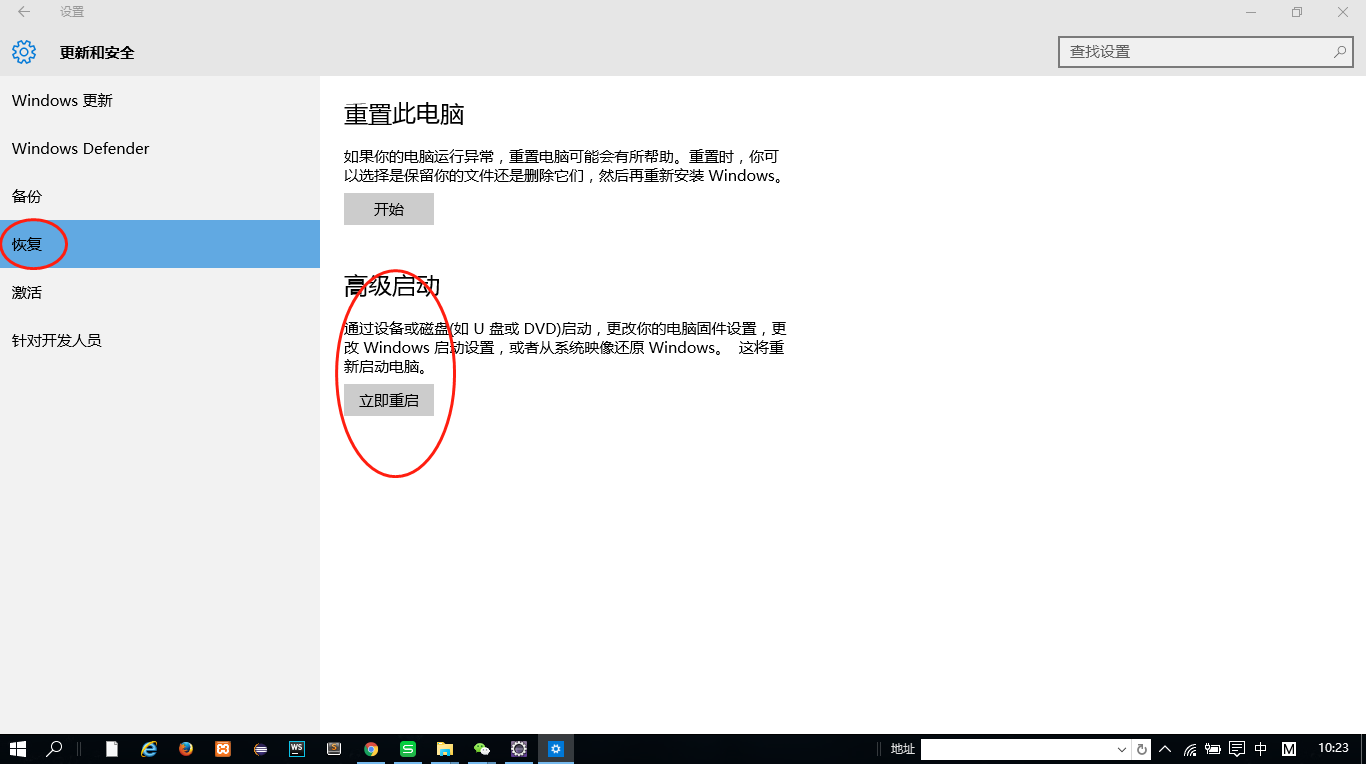Open WebStorm from the taskbar
The height and width of the screenshot is (764, 1366).
(x=297, y=748)
